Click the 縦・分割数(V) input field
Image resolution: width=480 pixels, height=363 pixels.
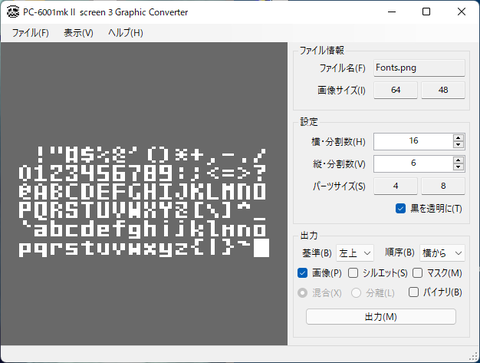(413, 164)
